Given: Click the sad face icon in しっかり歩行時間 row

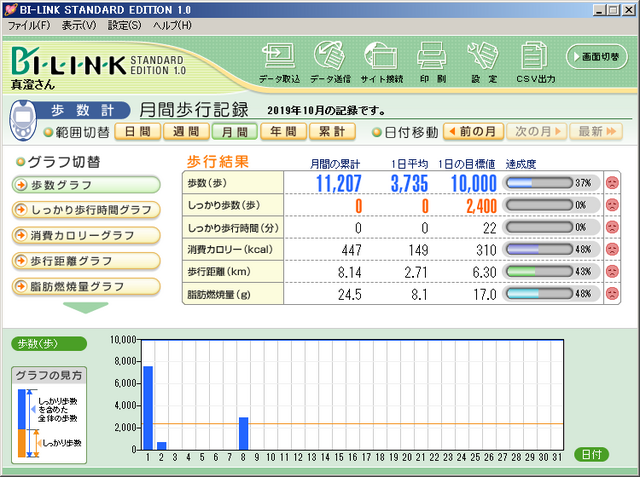Looking at the screenshot, I should pyautogui.click(x=612, y=227).
